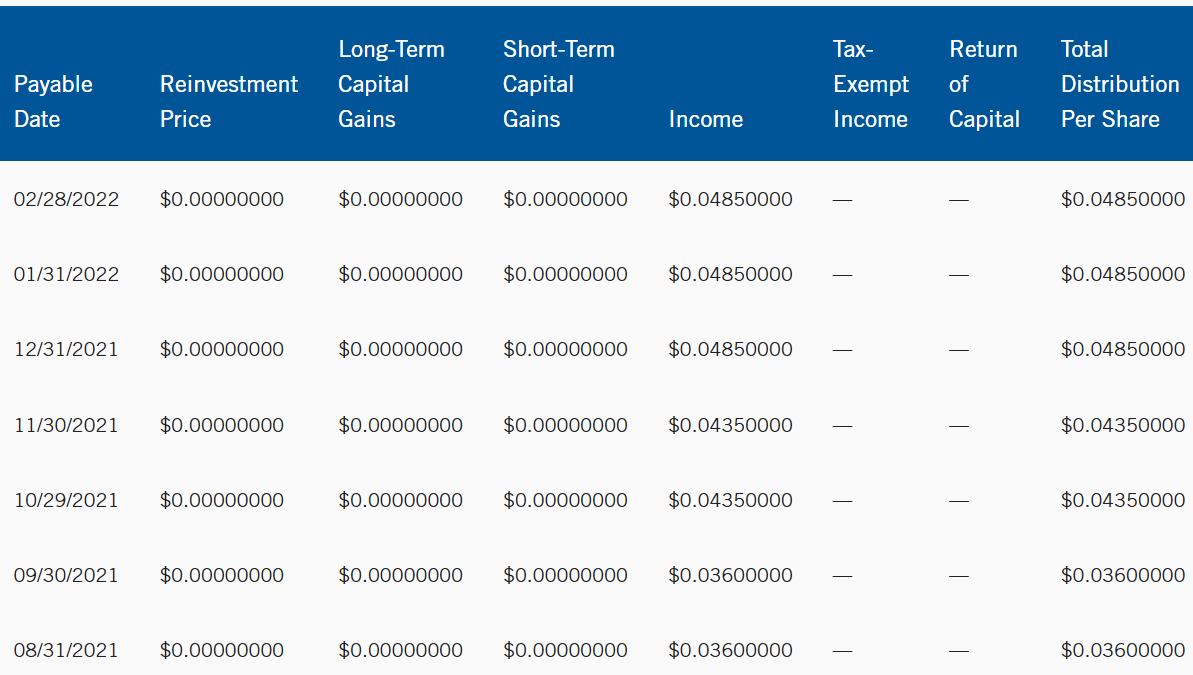Click the Long-Term Capital Gains header
The height and width of the screenshot is (675, 1193).
(391, 84)
